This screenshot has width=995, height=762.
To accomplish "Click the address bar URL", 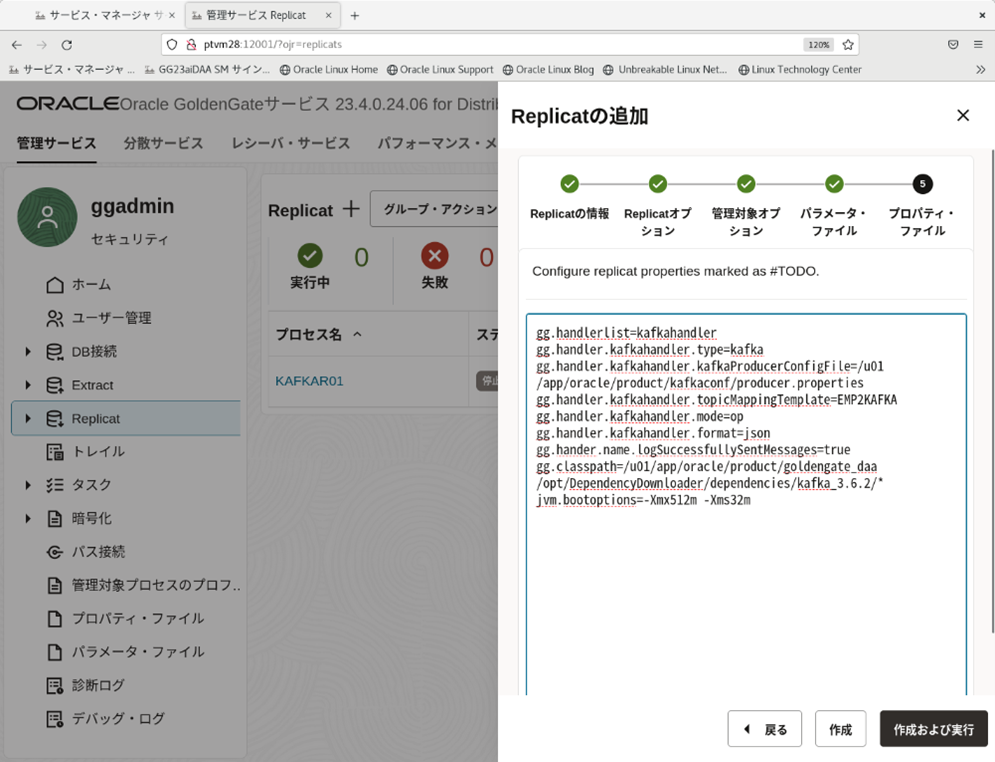I will point(273,44).
